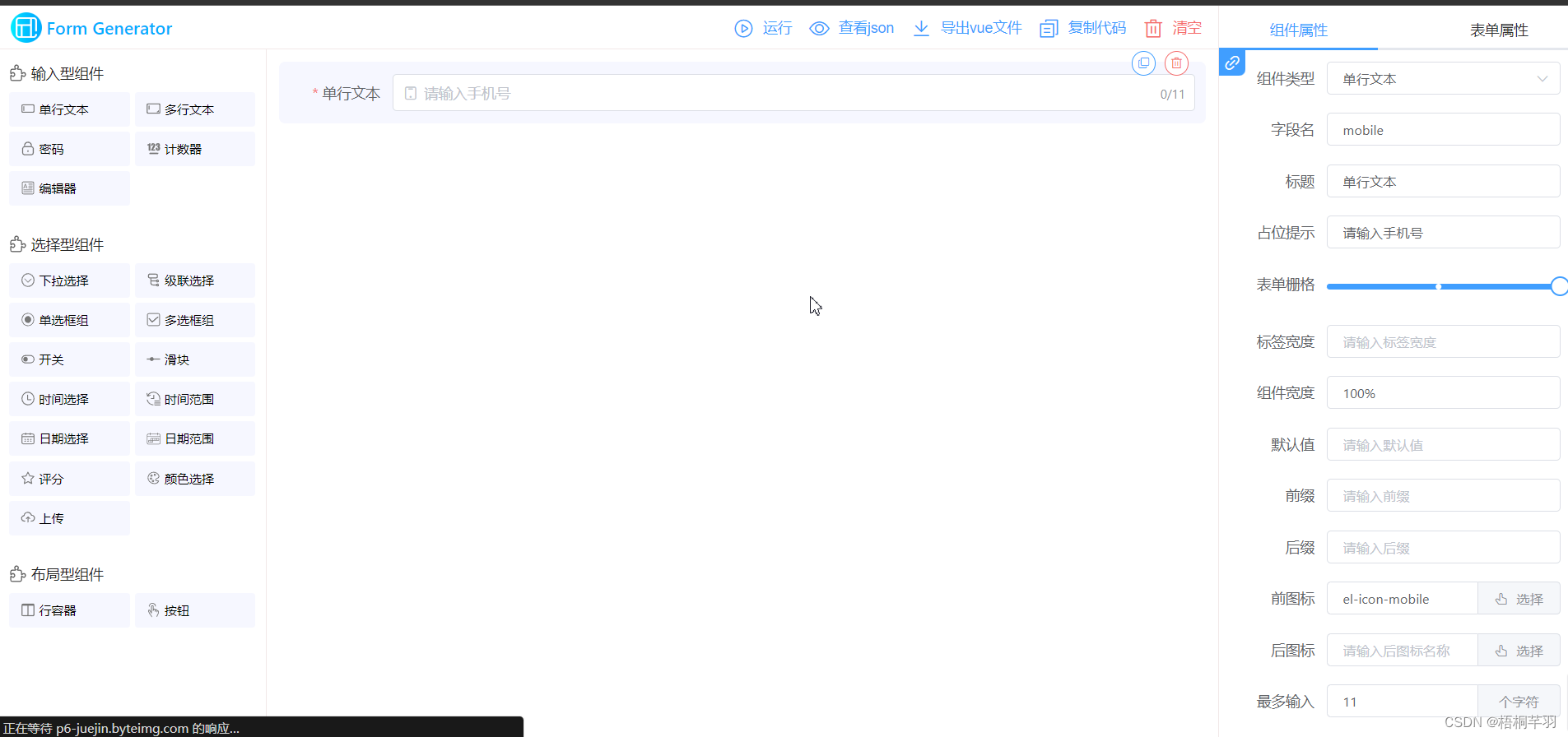Click the 组件宽度 input showing 100%
This screenshot has height=737, width=1568.
coord(1443,393)
